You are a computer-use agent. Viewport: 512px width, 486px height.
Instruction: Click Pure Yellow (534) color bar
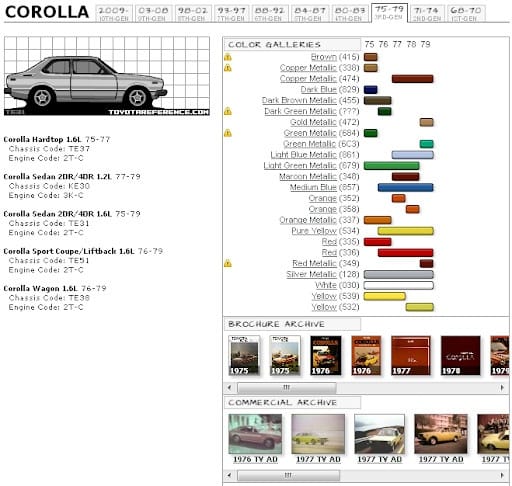coord(406,231)
